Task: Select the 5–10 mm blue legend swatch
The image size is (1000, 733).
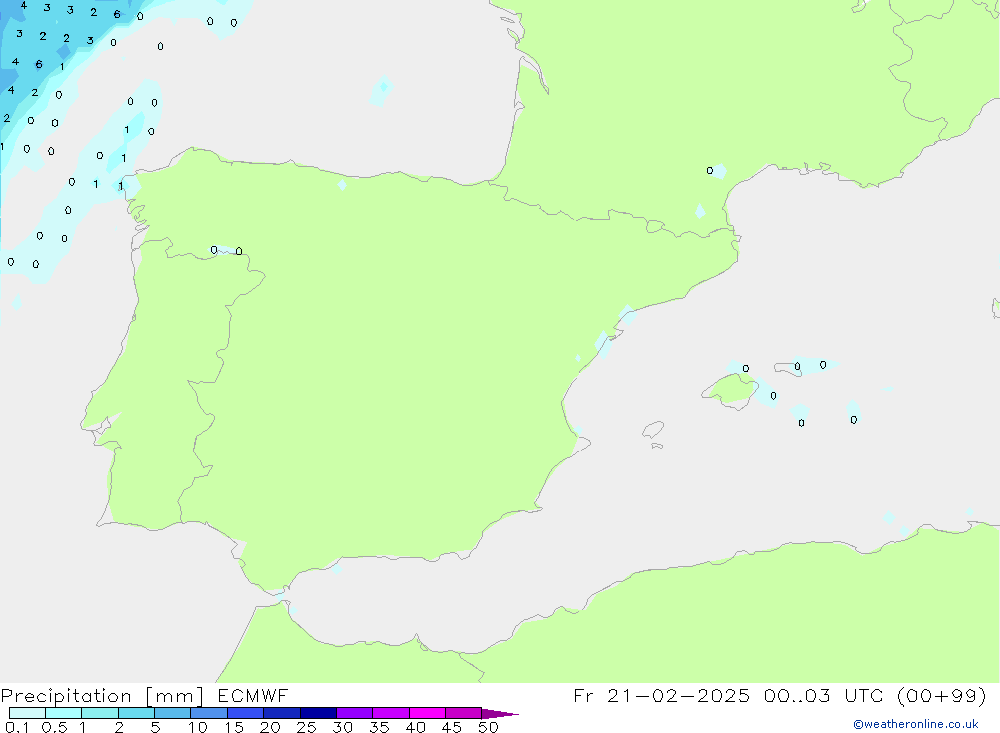Action: pos(173,713)
